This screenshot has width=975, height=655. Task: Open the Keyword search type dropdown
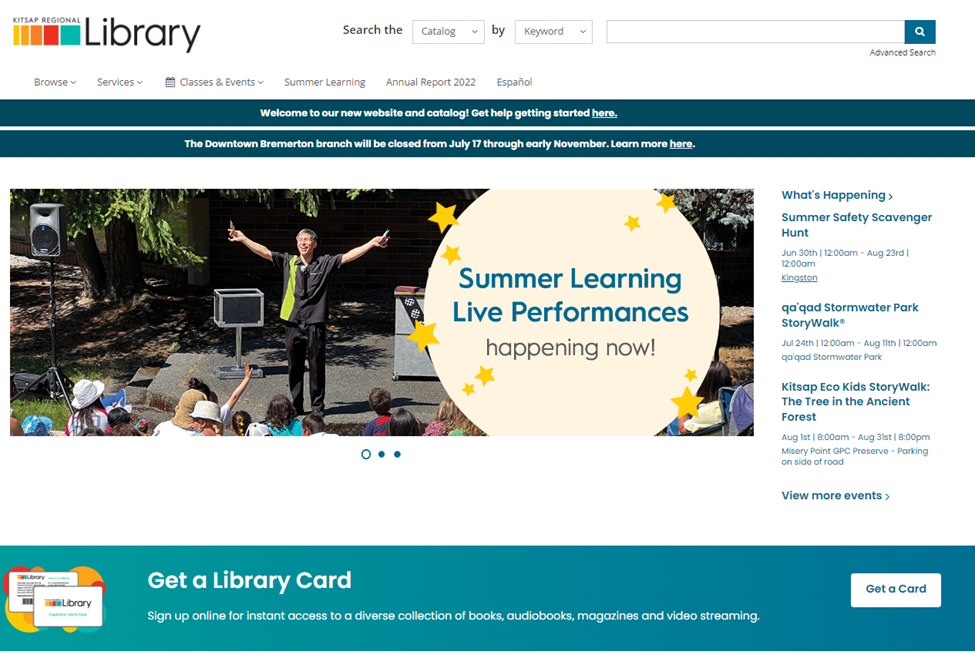coord(553,32)
